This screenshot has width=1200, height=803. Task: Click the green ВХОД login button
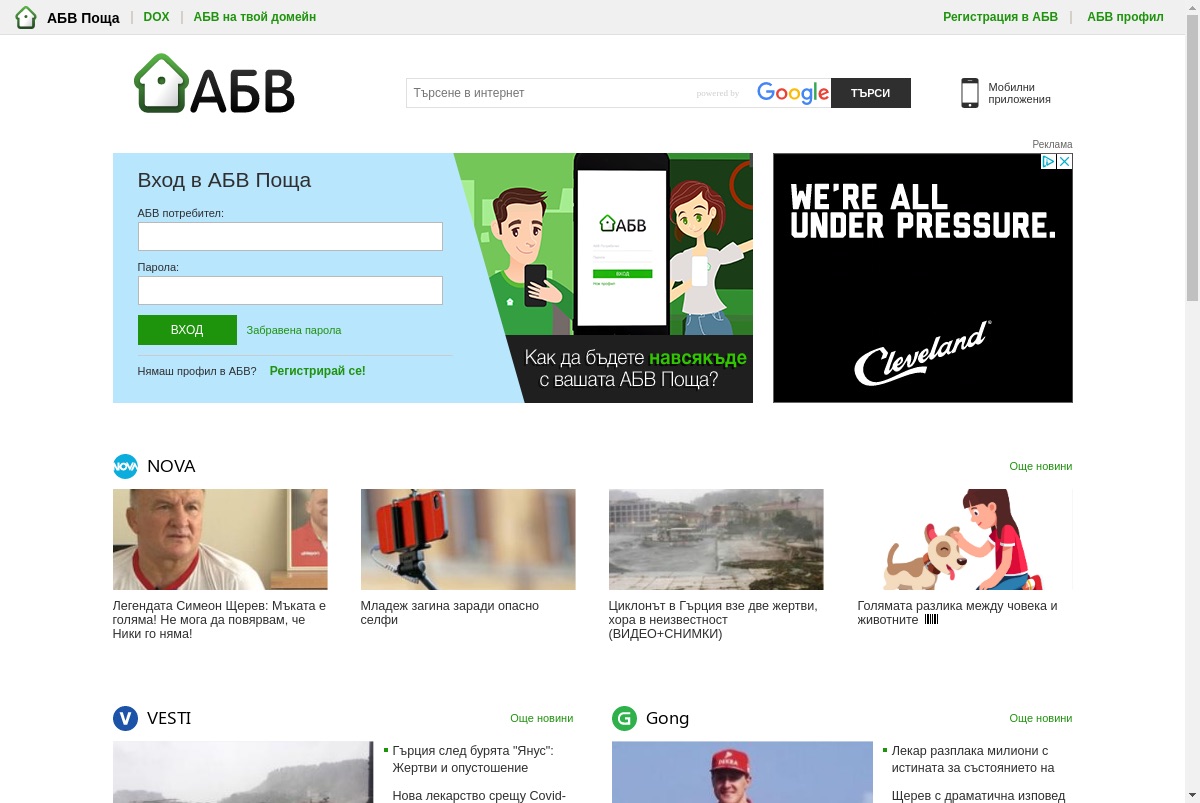[187, 330]
